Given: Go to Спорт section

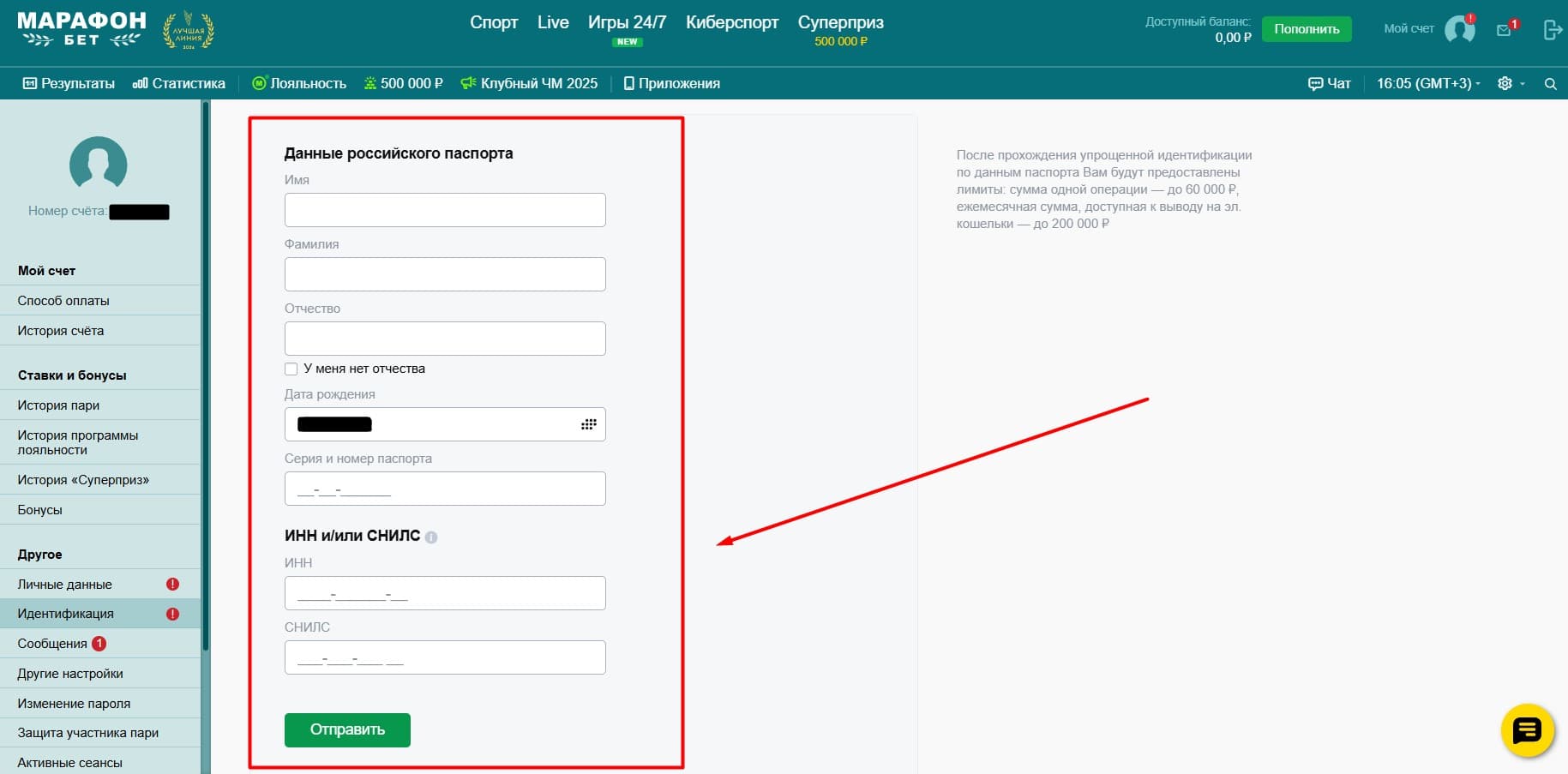Looking at the screenshot, I should pyautogui.click(x=494, y=22).
